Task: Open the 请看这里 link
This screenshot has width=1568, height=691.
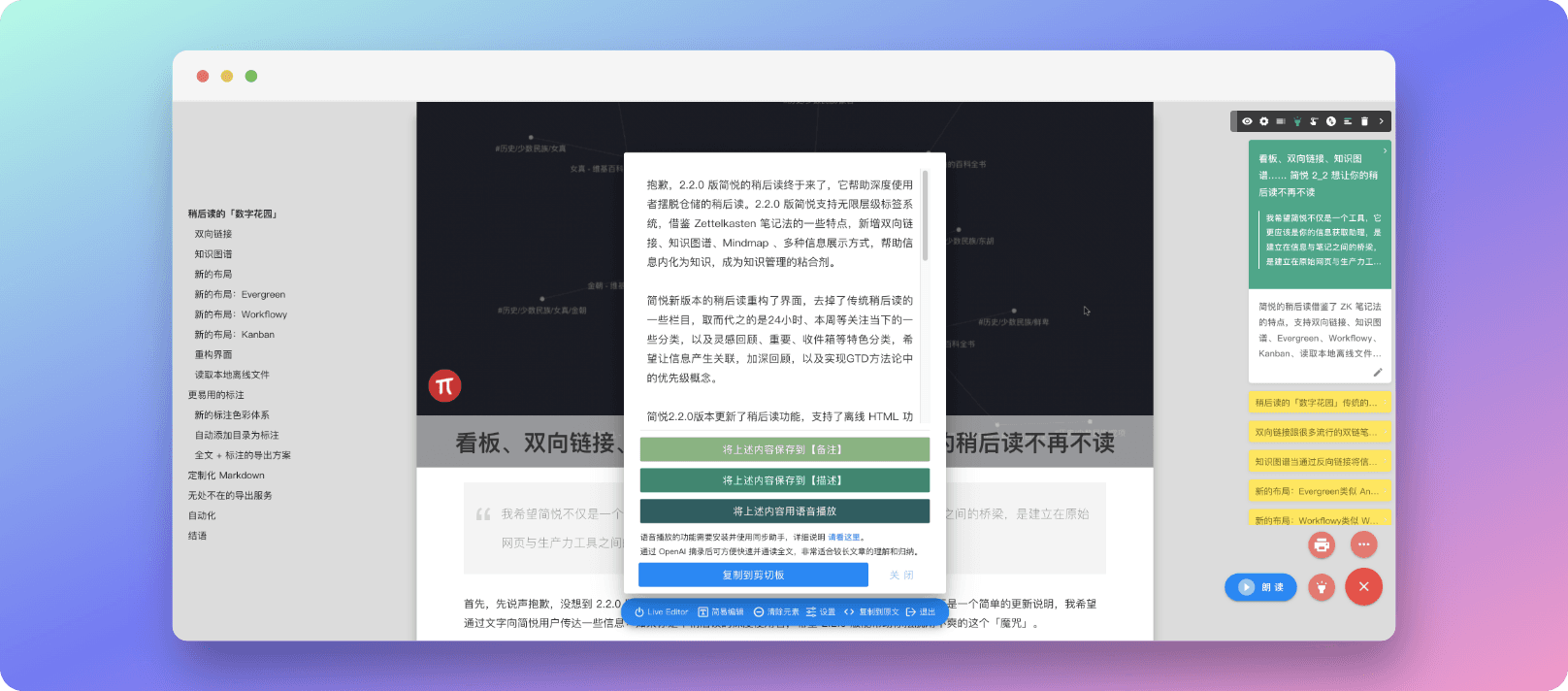Action: coord(843,537)
